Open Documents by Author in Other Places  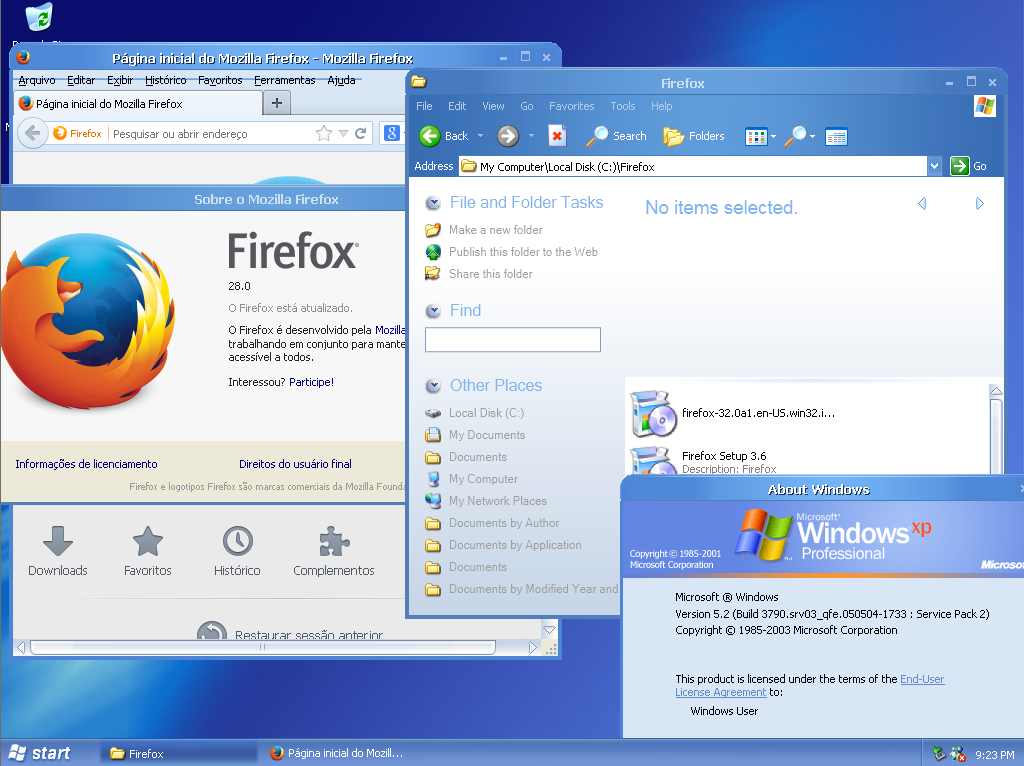tap(492, 523)
